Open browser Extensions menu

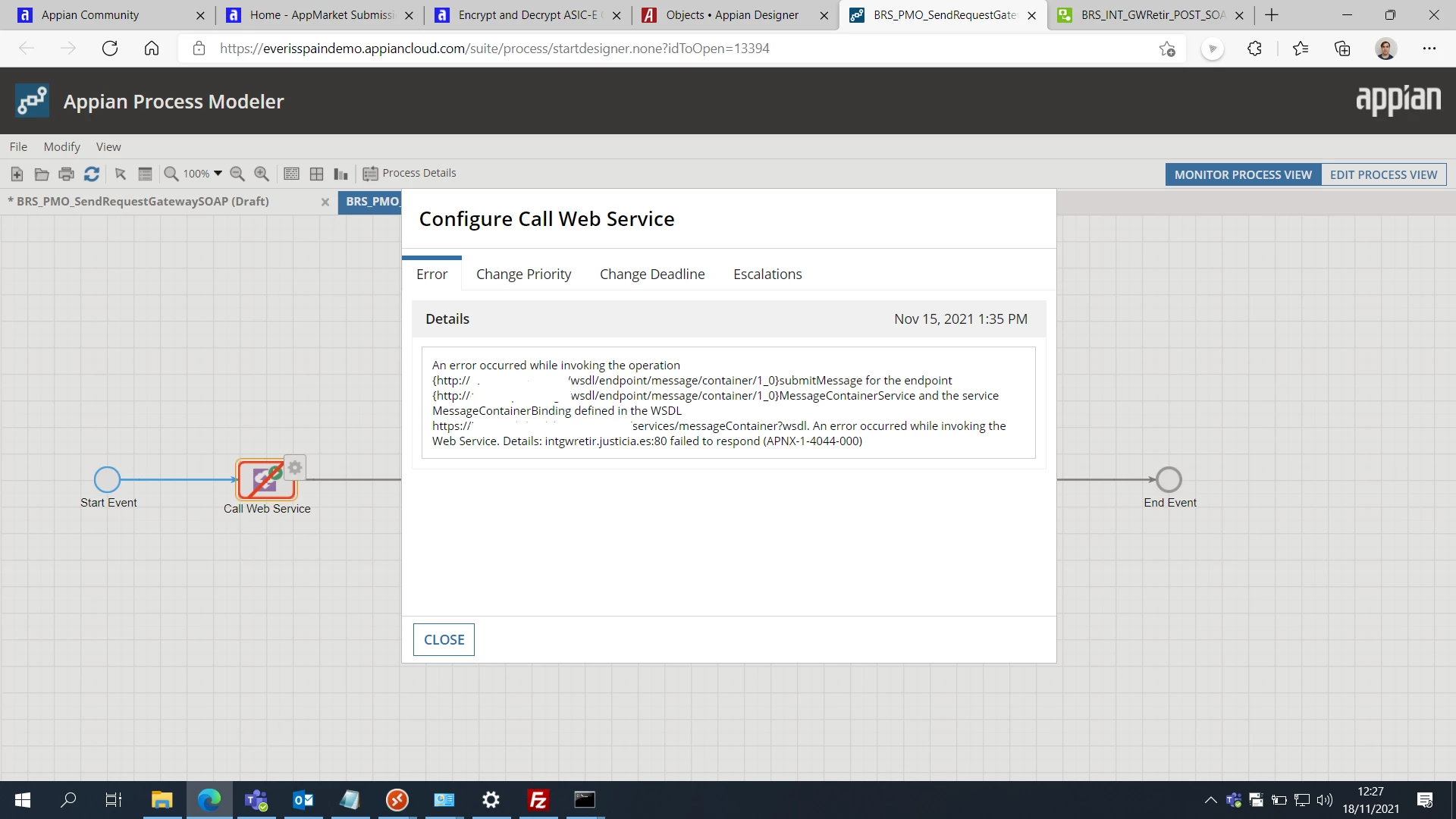(x=1254, y=49)
